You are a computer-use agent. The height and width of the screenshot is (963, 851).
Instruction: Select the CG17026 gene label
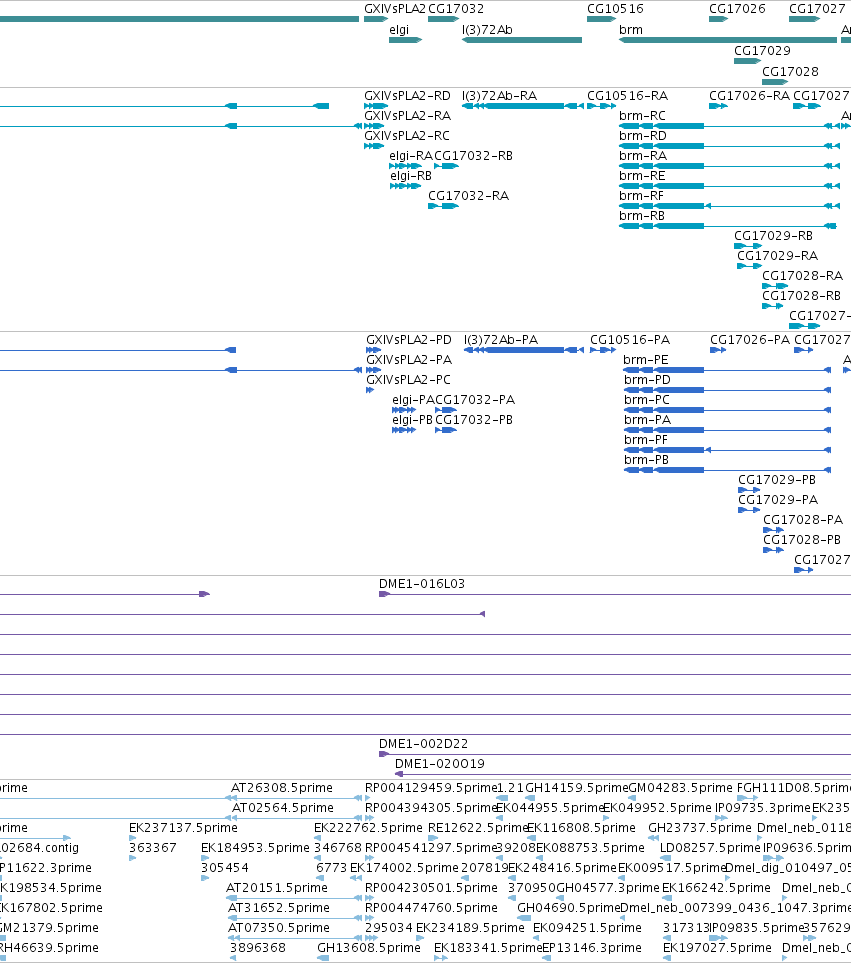click(737, 9)
